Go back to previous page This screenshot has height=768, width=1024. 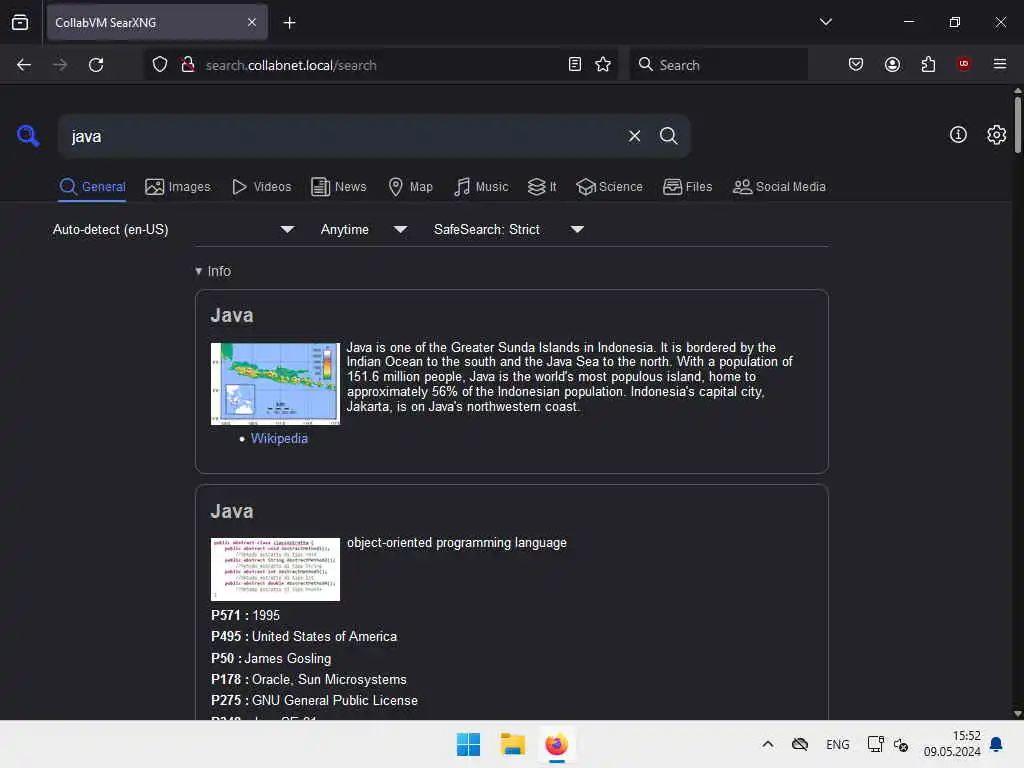click(24, 65)
